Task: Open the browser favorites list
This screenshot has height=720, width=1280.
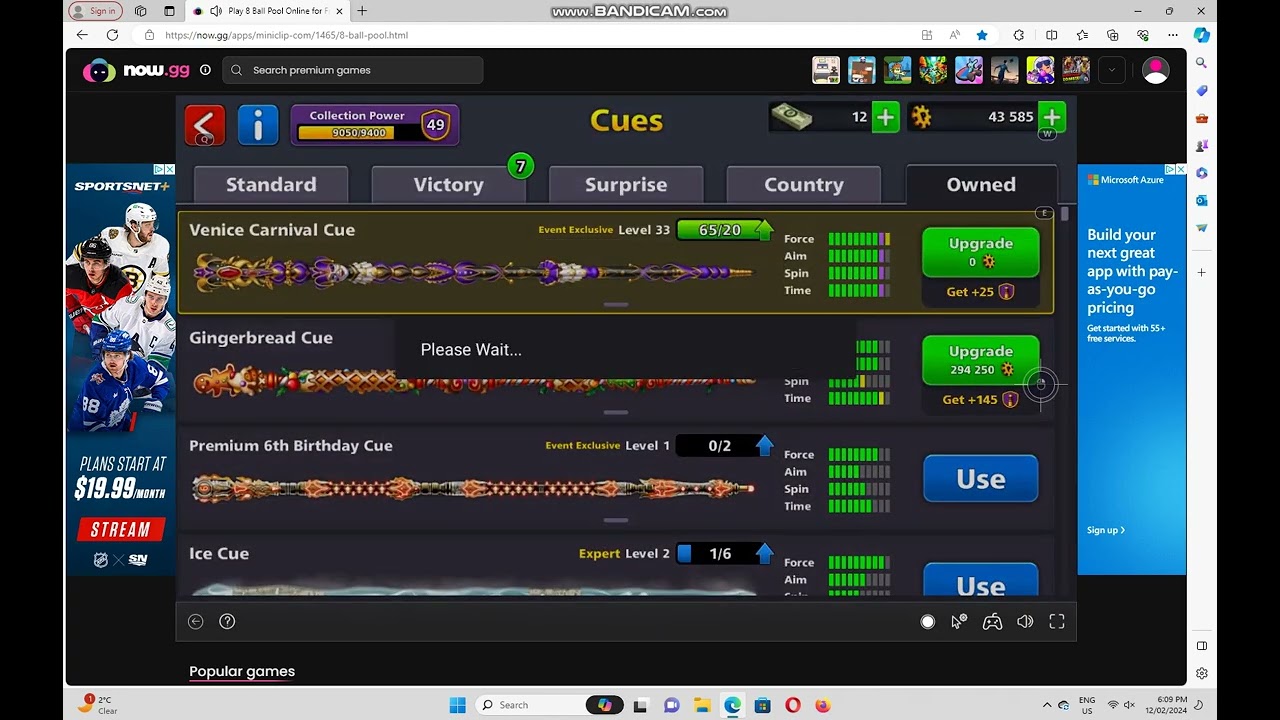Action: tap(1082, 35)
